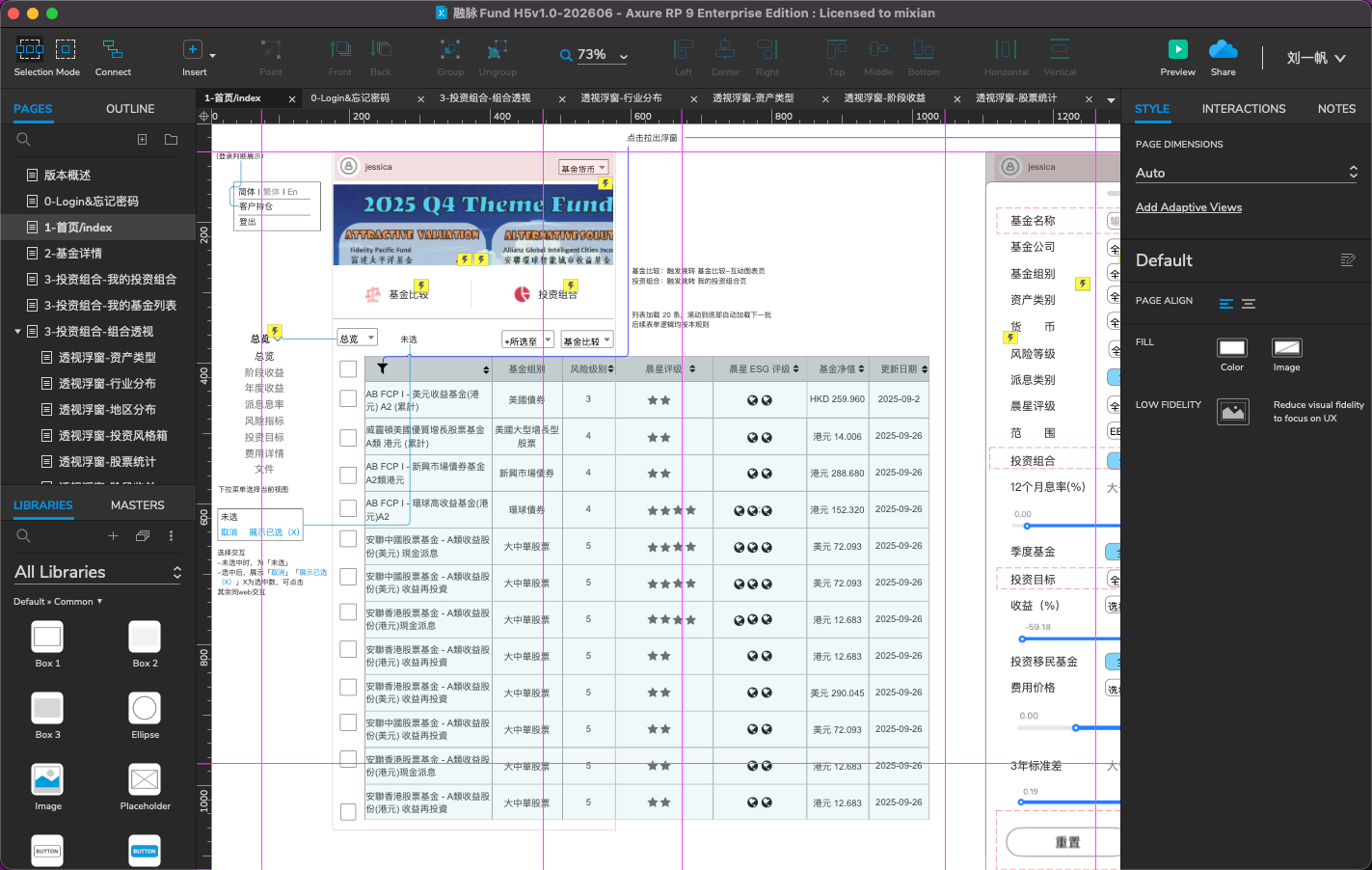
Task: Open page 版本概述 in Pages list
Action: [x=67, y=176]
